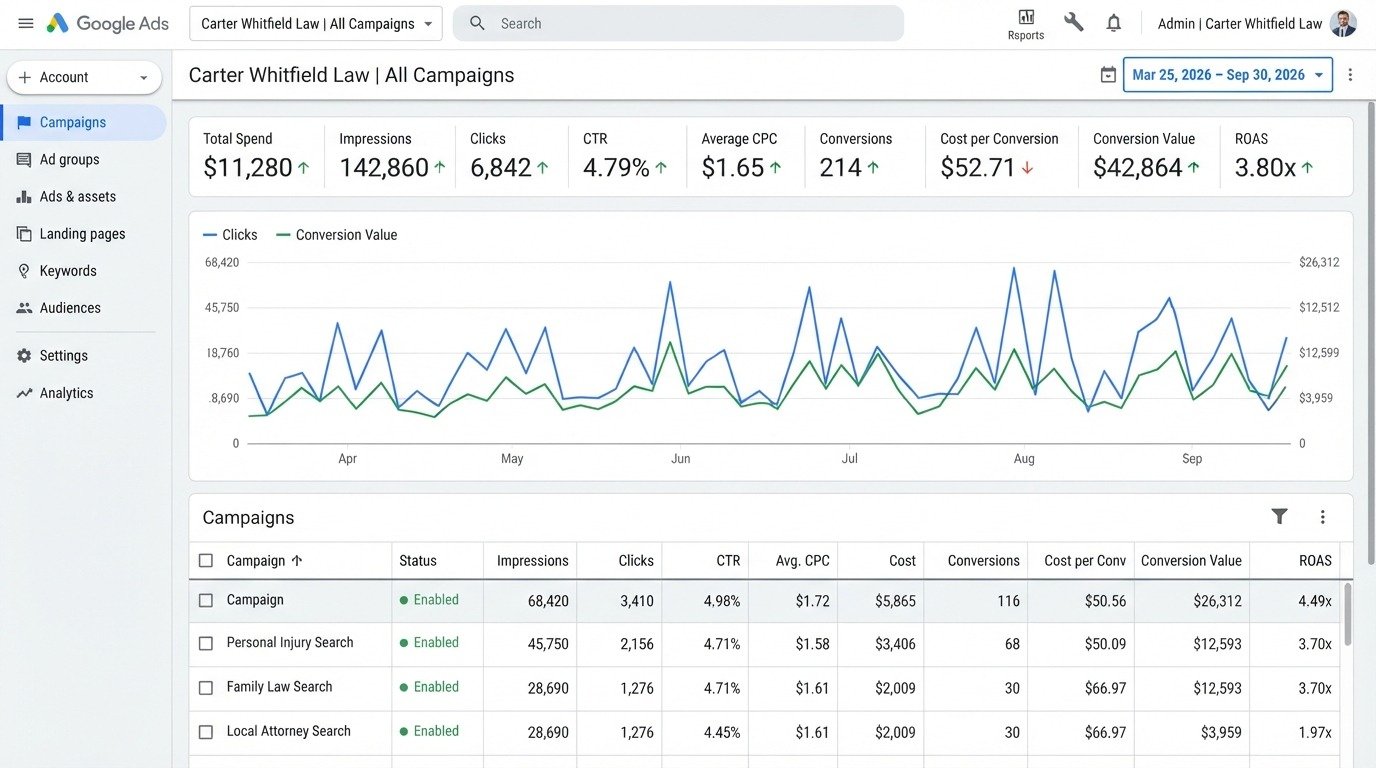Sort by Status column header
The width and height of the screenshot is (1376, 768).
tap(418, 560)
